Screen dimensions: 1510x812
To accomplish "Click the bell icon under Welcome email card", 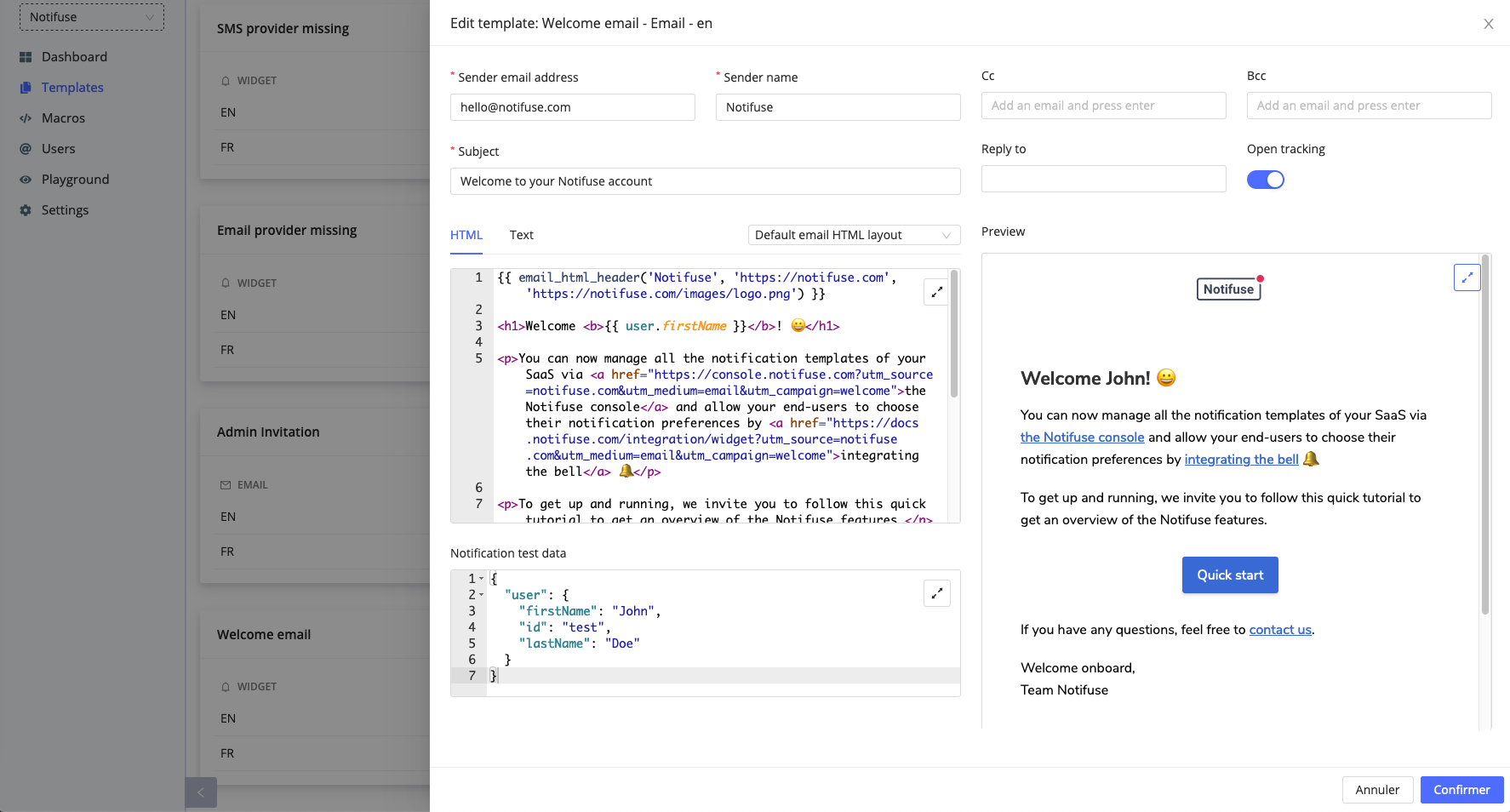I will point(226,687).
